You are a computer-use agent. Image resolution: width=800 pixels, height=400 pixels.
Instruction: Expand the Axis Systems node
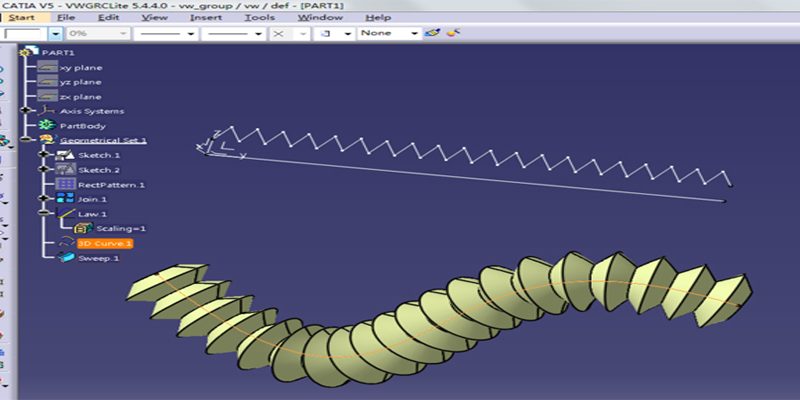[25, 111]
